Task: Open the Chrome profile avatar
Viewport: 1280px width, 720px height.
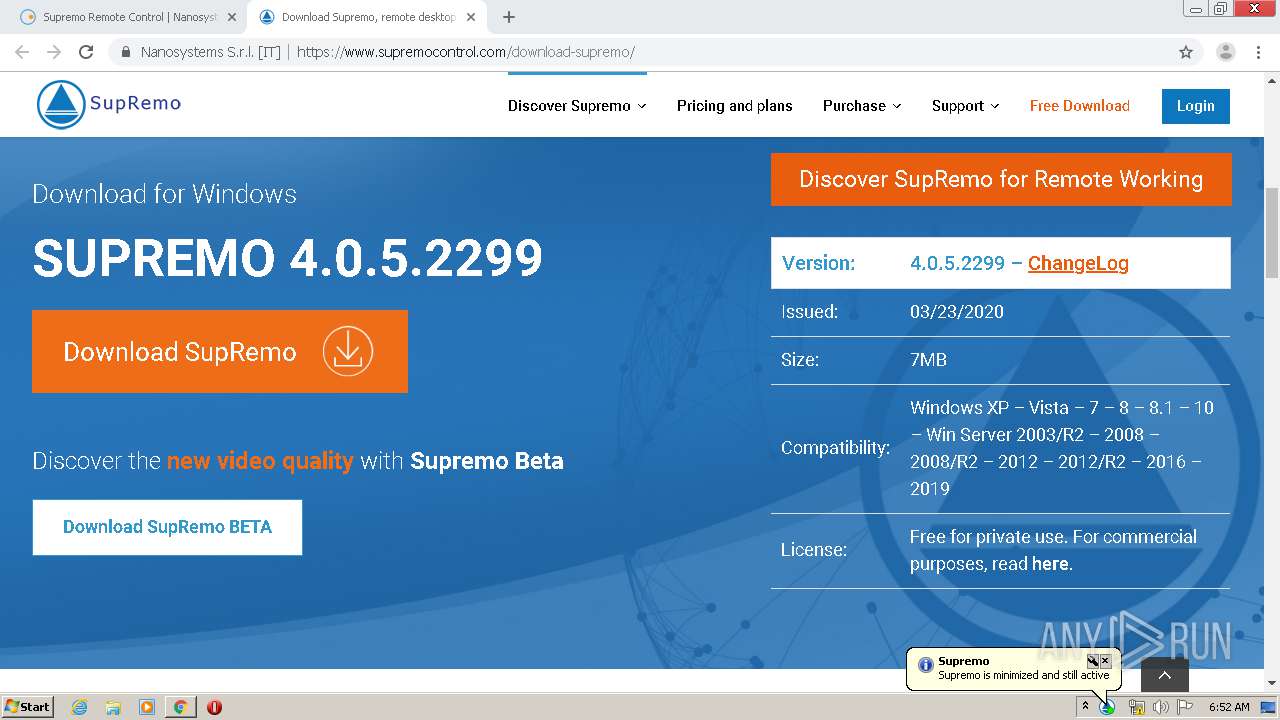Action: click(1225, 52)
